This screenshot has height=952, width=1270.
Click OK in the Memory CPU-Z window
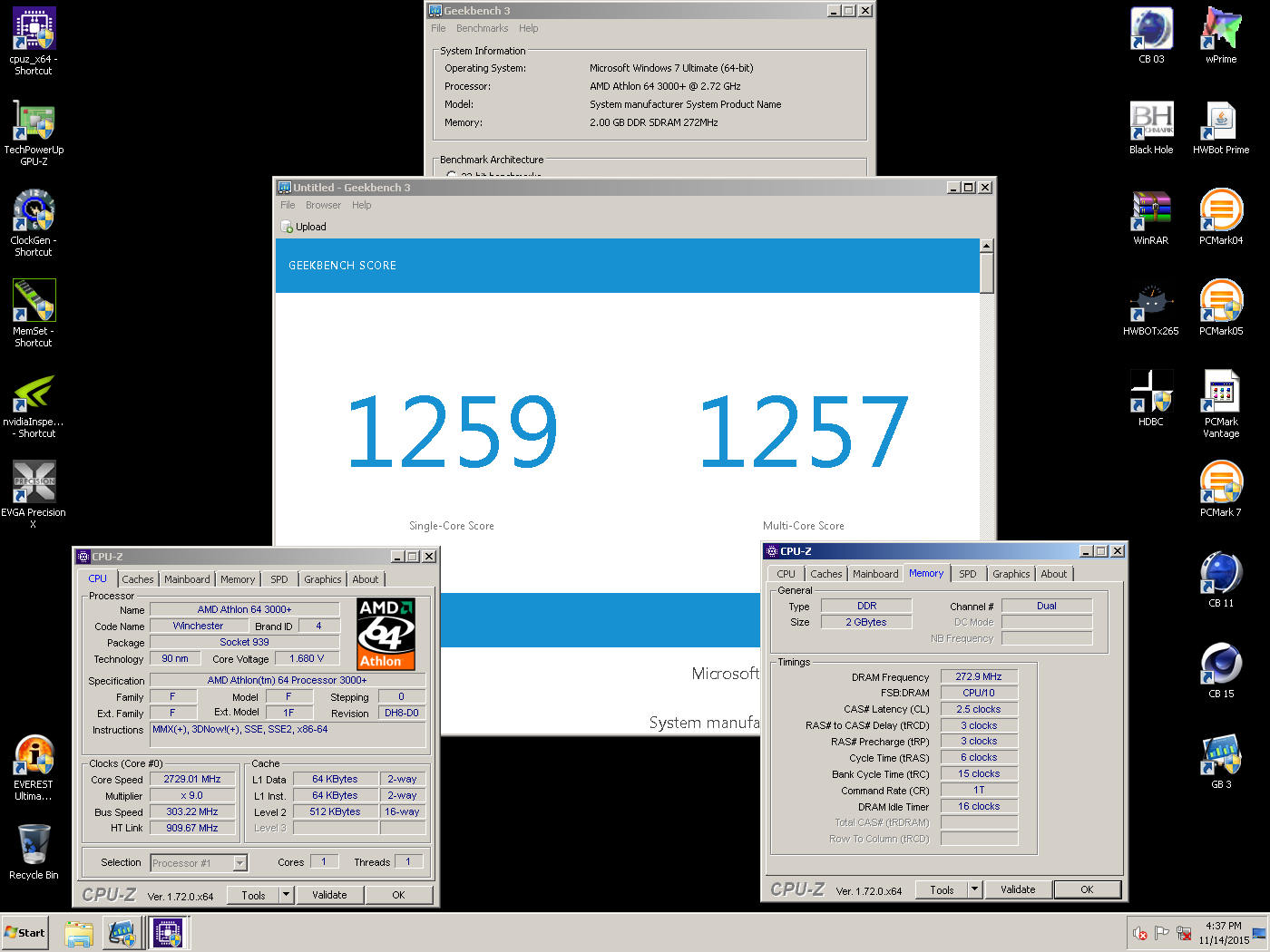tap(1087, 889)
